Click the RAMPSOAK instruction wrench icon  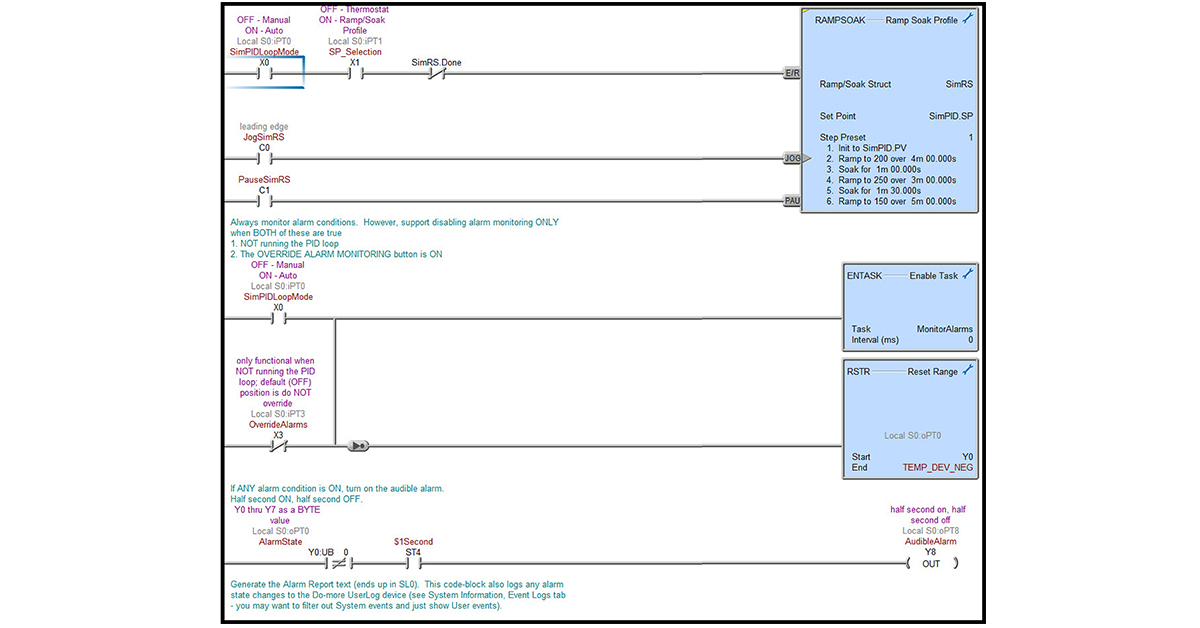pyautogui.click(x=967, y=20)
